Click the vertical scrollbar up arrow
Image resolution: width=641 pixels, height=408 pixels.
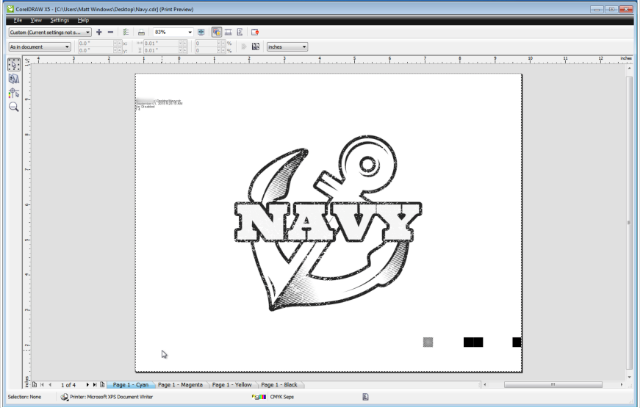(x=630, y=68)
